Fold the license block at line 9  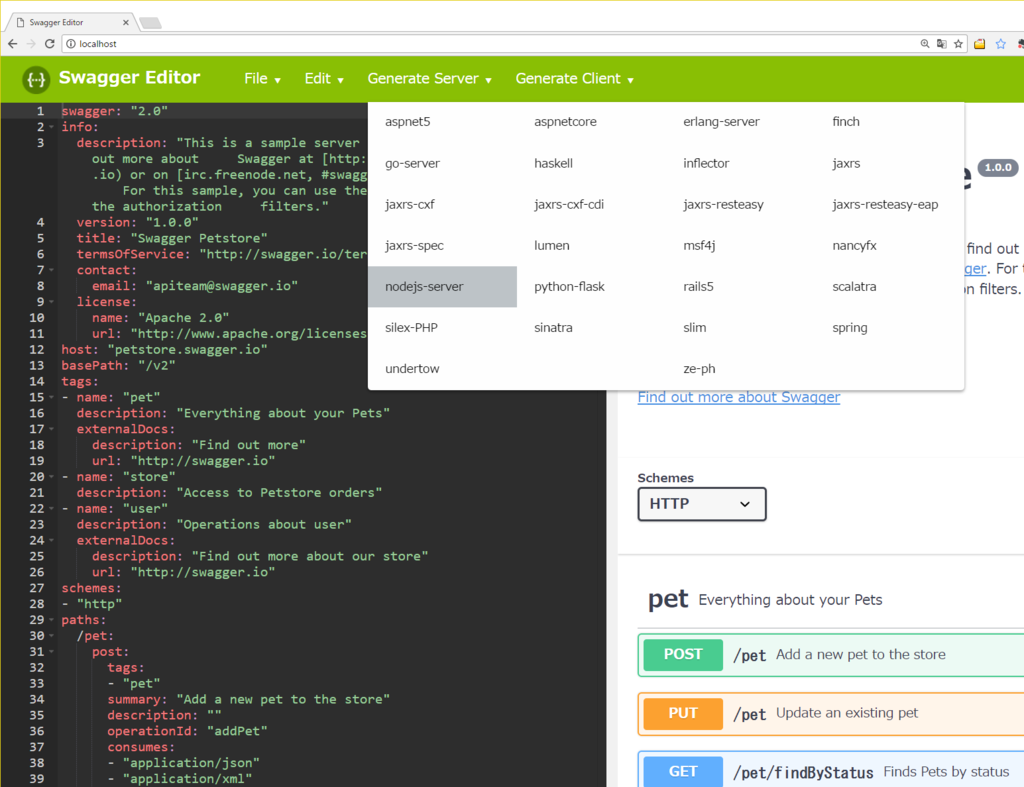[52, 302]
